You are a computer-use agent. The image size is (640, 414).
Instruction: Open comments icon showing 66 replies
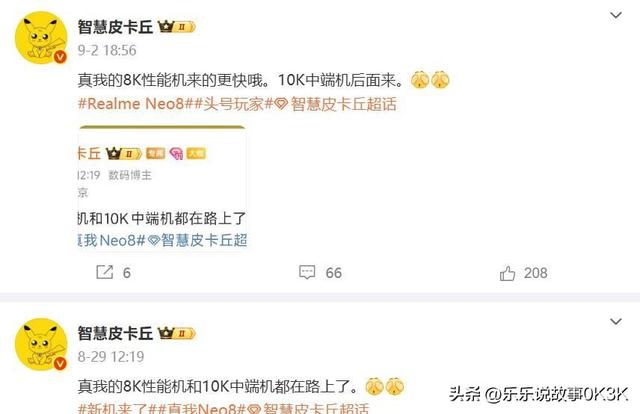point(307,272)
